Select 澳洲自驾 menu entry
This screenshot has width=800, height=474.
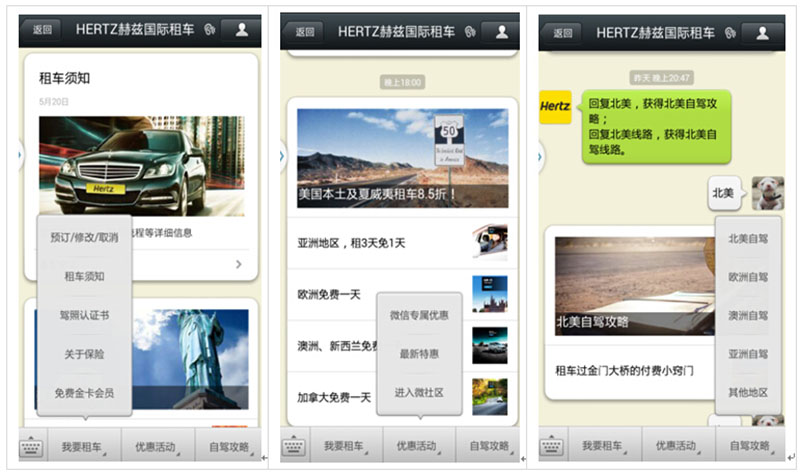pos(748,316)
